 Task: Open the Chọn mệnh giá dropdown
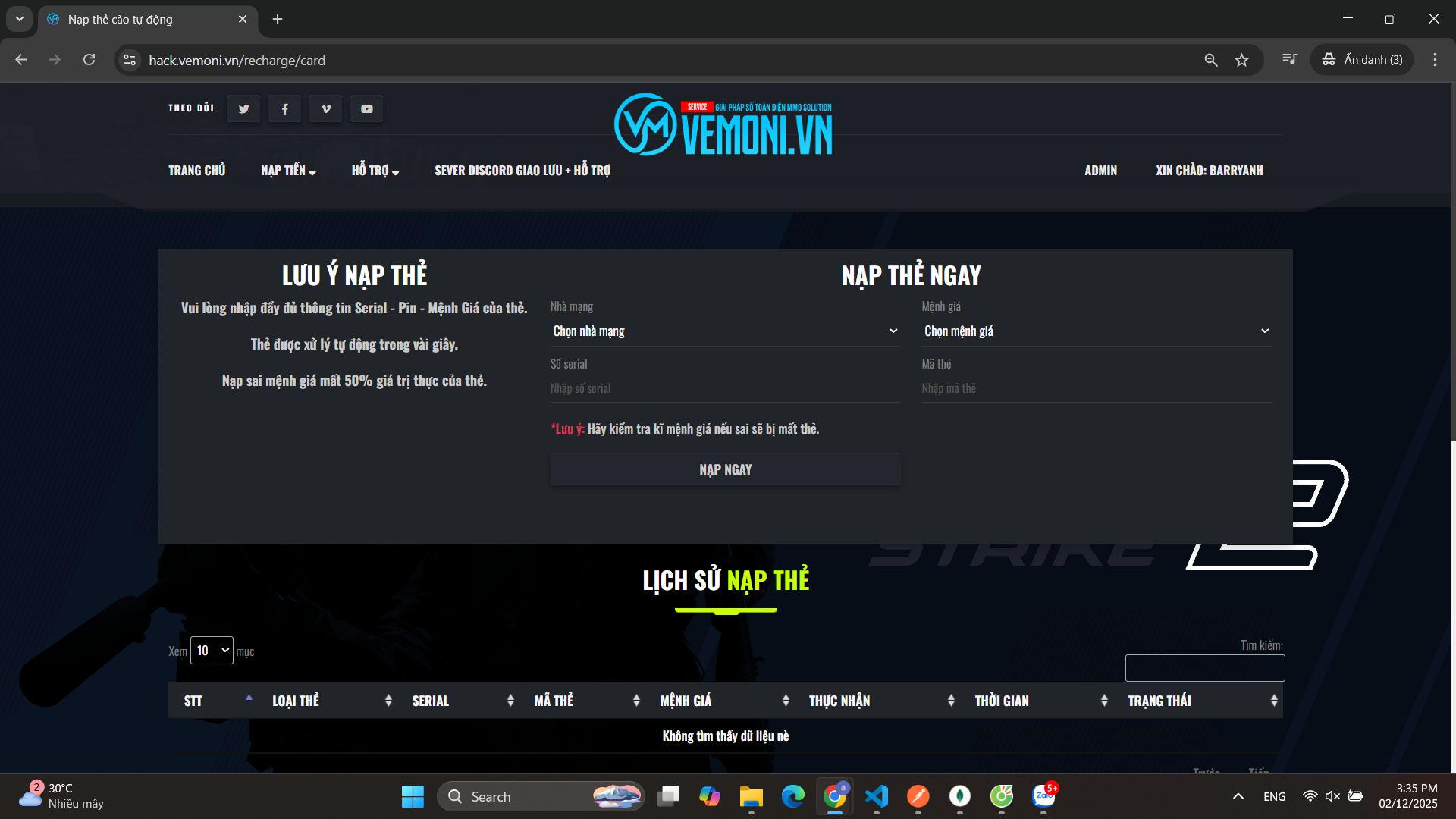(x=1096, y=331)
